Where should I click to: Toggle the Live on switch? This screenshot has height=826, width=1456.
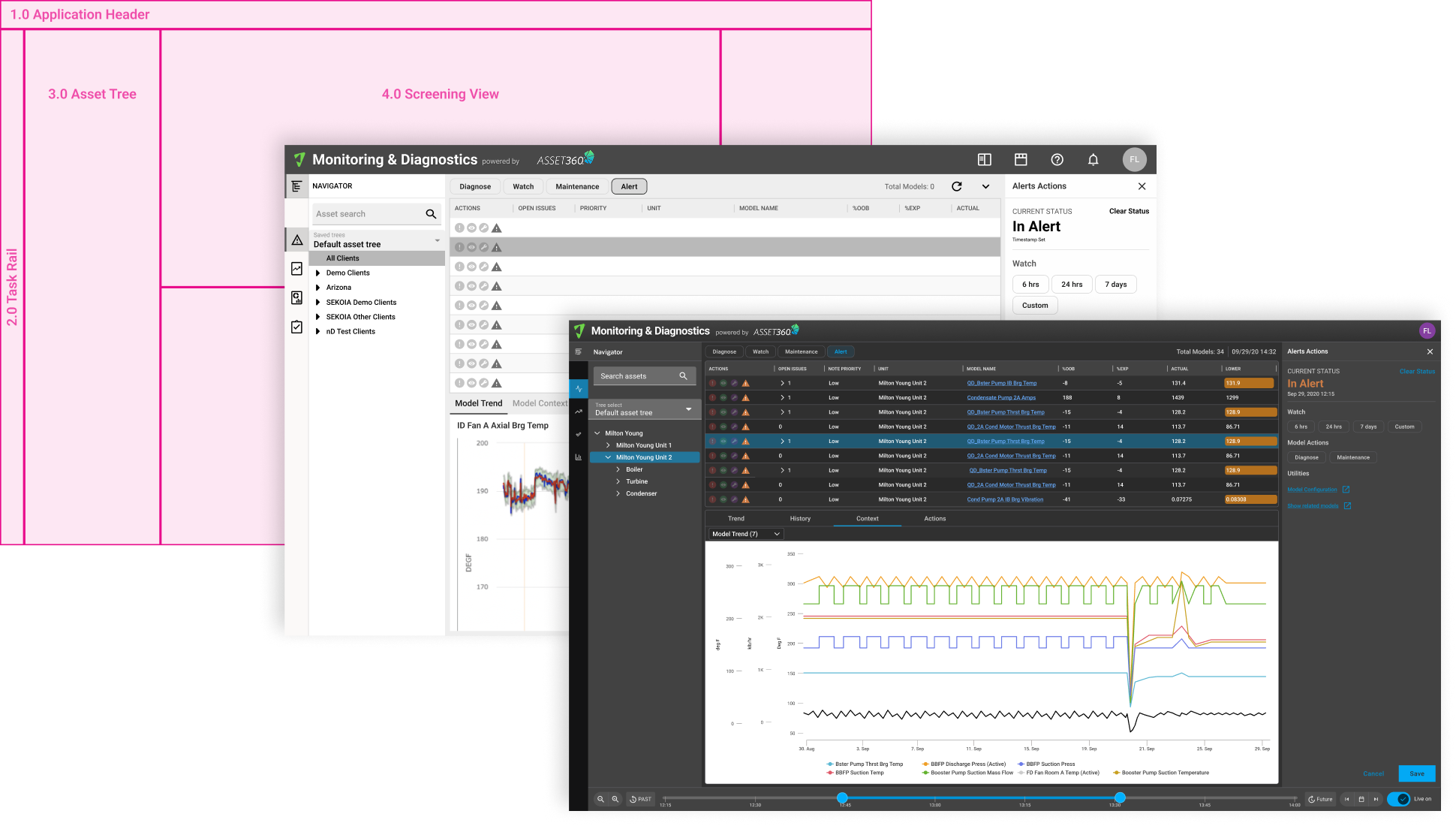click(1399, 799)
